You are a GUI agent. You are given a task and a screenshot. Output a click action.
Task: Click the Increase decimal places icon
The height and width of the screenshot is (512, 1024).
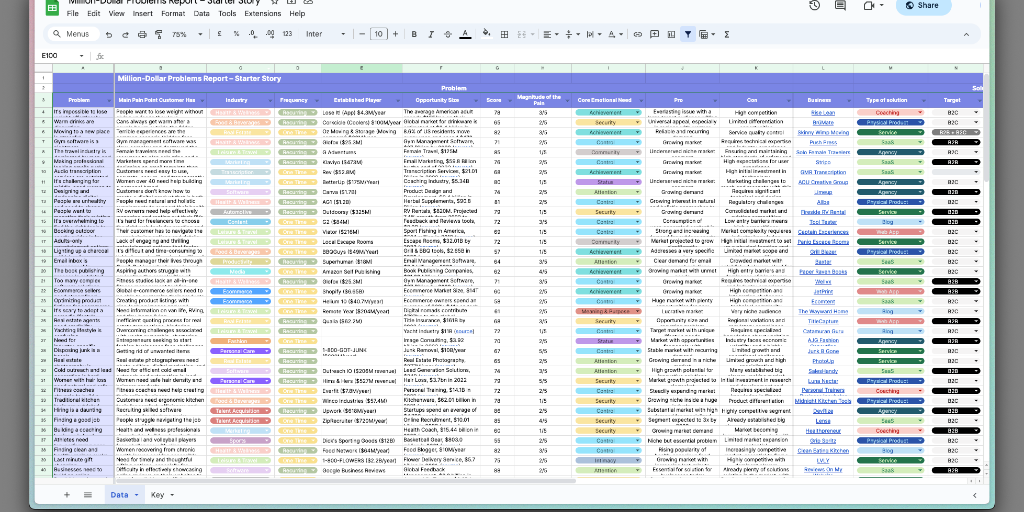(x=268, y=34)
